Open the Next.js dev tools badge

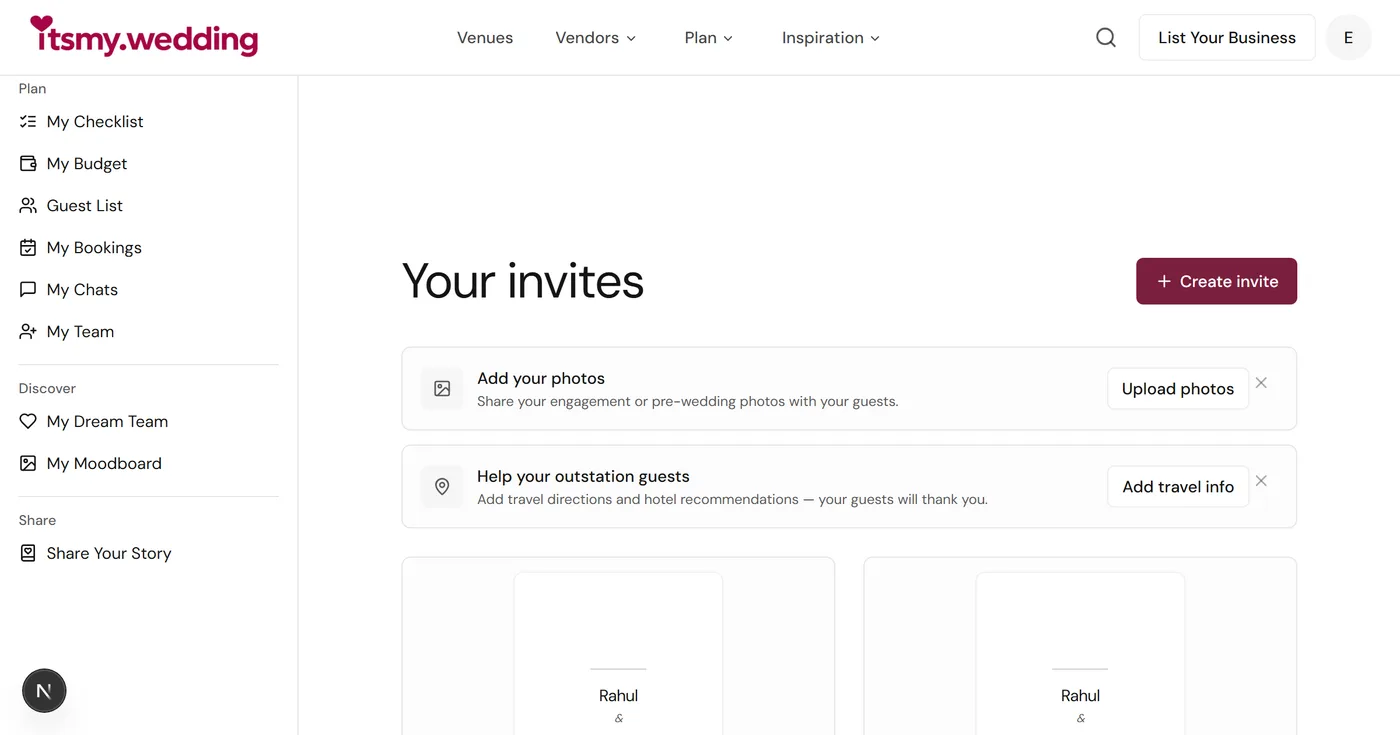pos(44,691)
